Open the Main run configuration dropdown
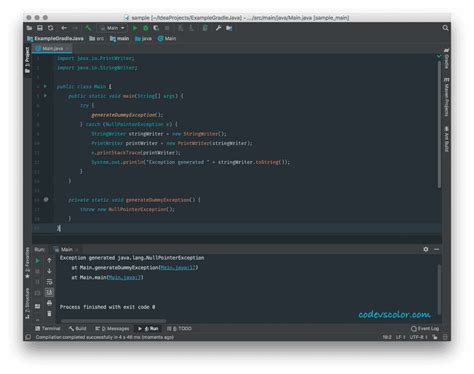Screen dimensions: 474x374 [x=112, y=28]
